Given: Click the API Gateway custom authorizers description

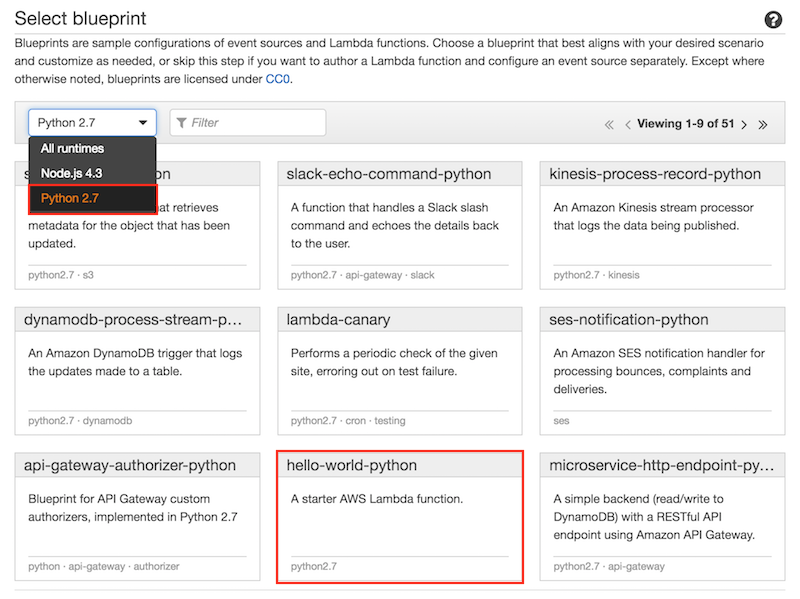Looking at the screenshot, I should click(x=133, y=508).
